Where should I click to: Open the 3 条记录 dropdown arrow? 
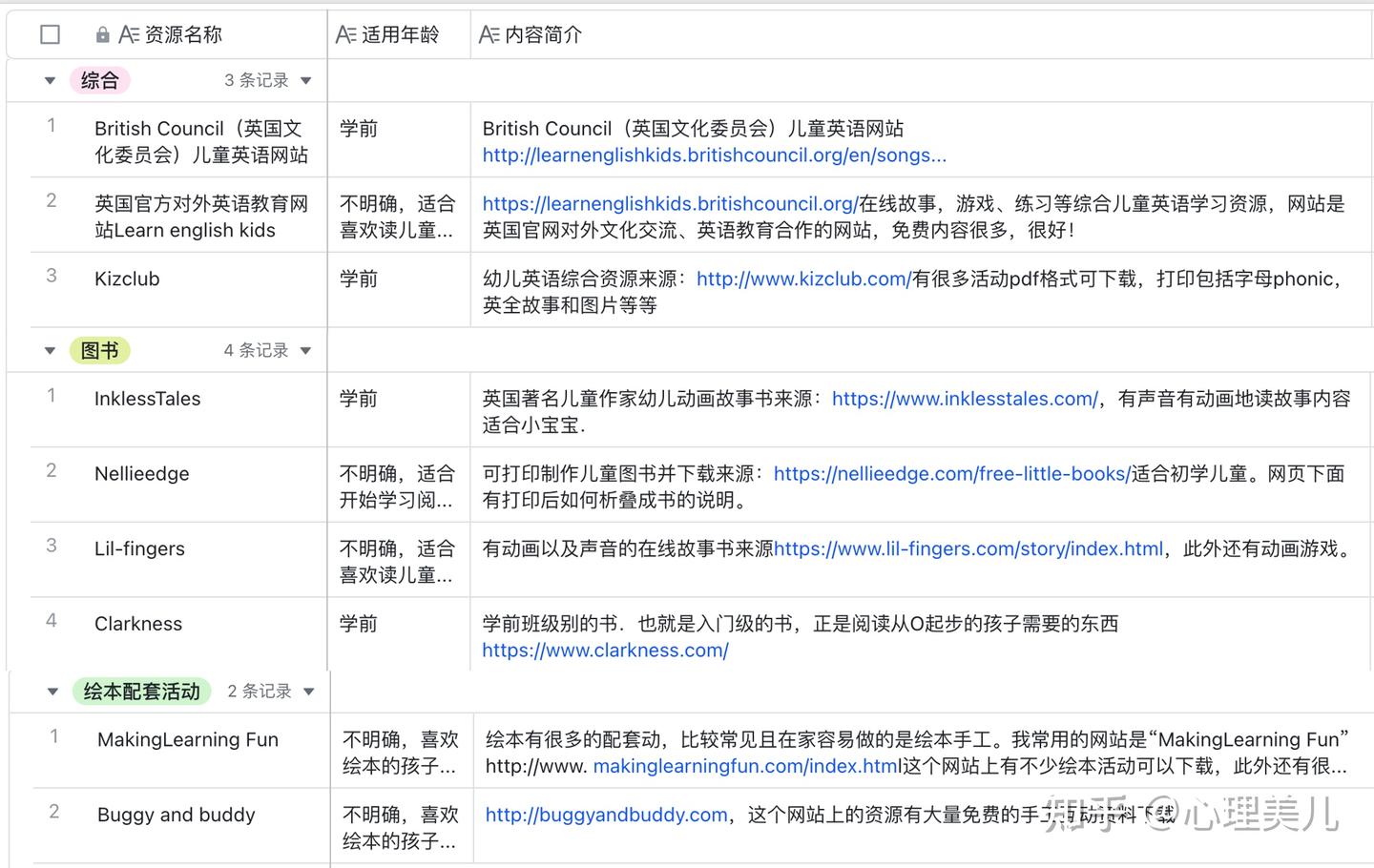coord(306,81)
